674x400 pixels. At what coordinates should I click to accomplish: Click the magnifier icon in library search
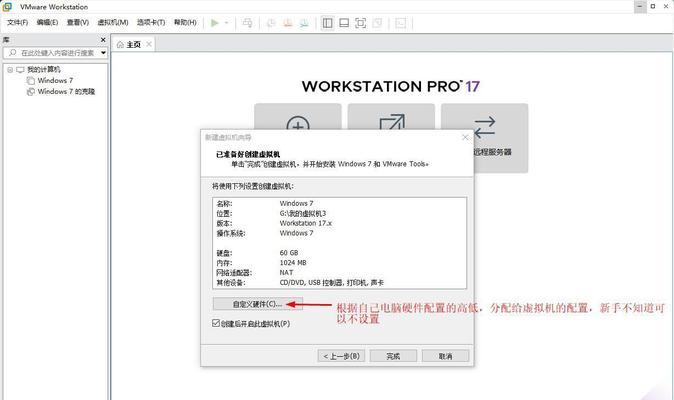12,52
